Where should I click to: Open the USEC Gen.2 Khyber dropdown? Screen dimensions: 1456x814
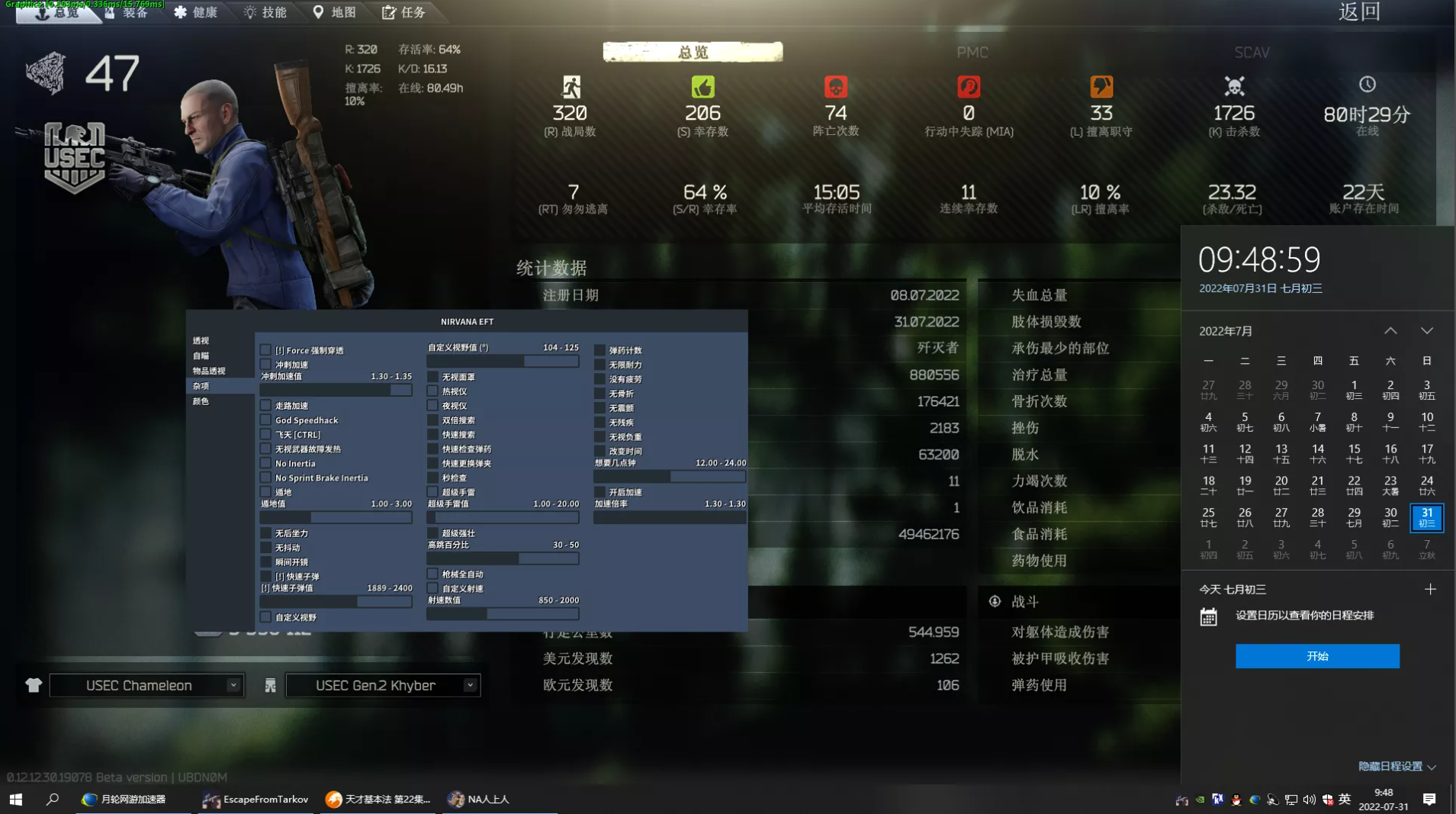381,684
